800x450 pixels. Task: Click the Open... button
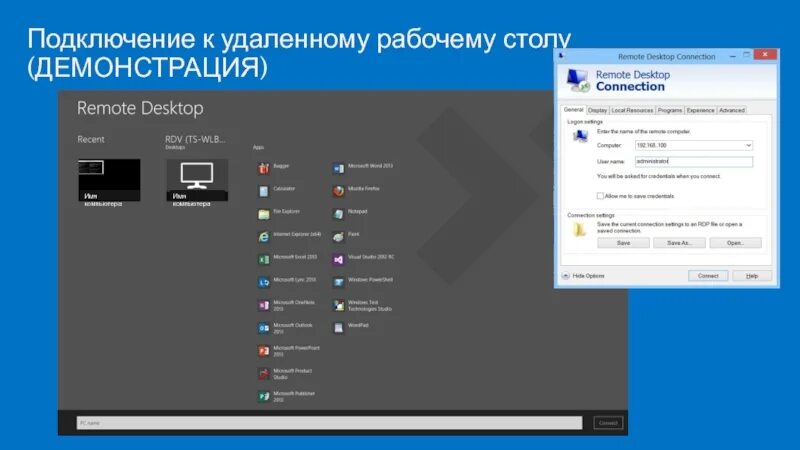click(735, 243)
